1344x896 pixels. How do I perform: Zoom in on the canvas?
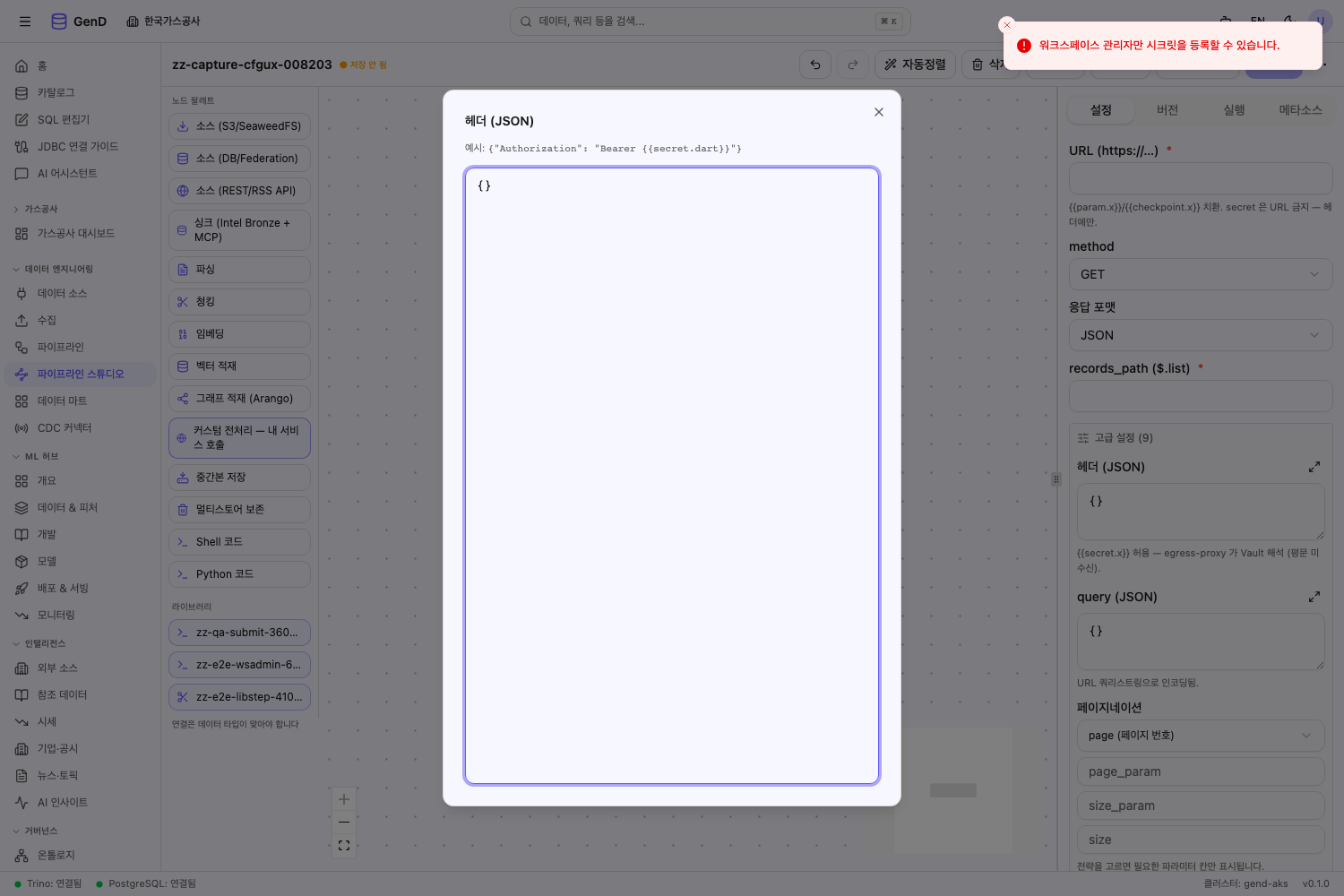[344, 799]
